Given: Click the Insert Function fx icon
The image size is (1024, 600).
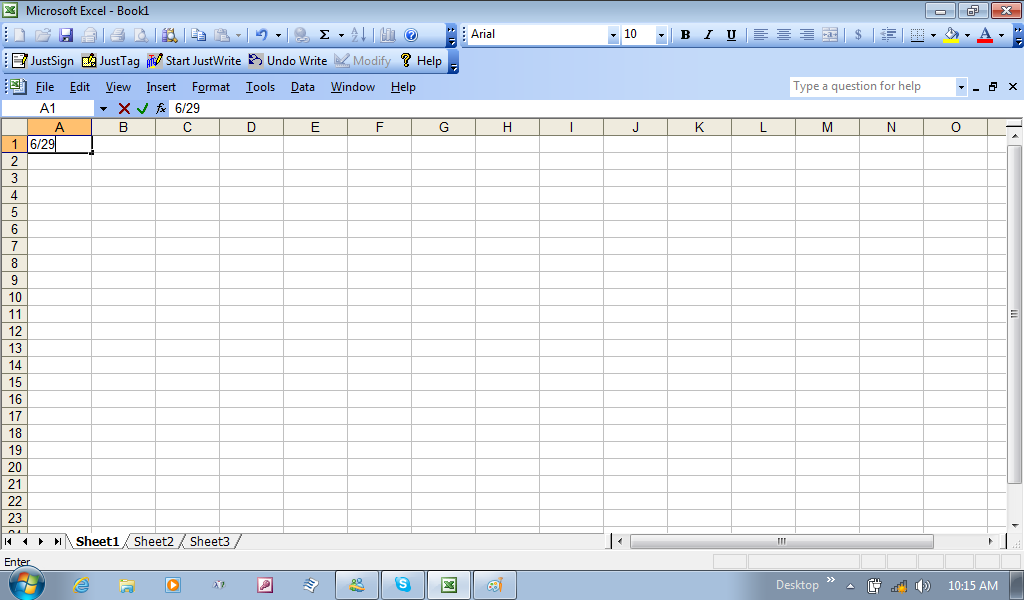Looking at the screenshot, I should click(160, 108).
